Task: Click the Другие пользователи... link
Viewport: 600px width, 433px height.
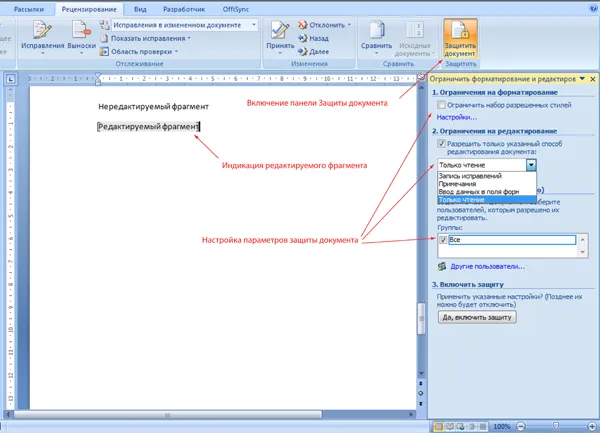Action: (x=488, y=267)
